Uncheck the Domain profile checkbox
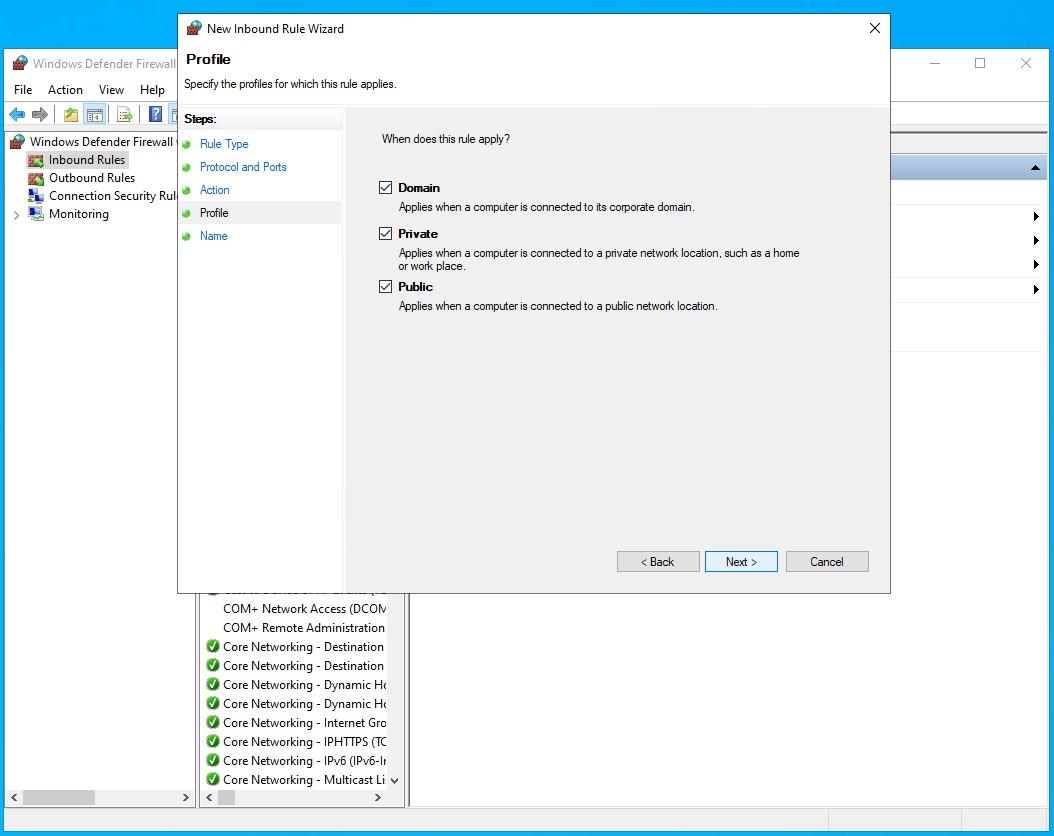The width and height of the screenshot is (1054, 836). pyautogui.click(x=385, y=187)
